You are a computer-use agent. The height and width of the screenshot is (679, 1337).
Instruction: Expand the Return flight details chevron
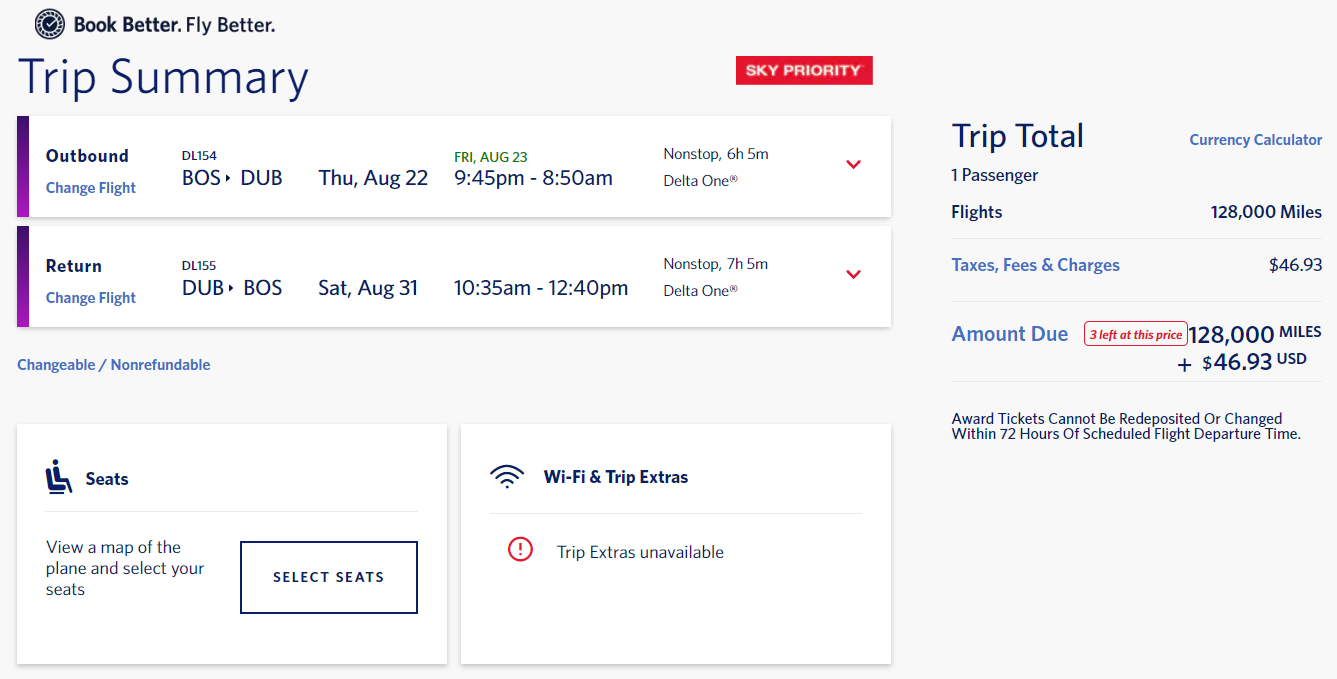pyautogui.click(x=853, y=275)
